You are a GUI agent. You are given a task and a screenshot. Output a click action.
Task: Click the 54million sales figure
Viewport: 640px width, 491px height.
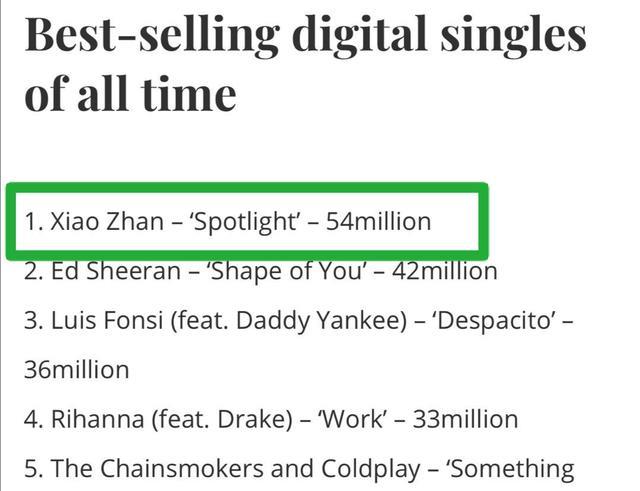click(x=378, y=221)
